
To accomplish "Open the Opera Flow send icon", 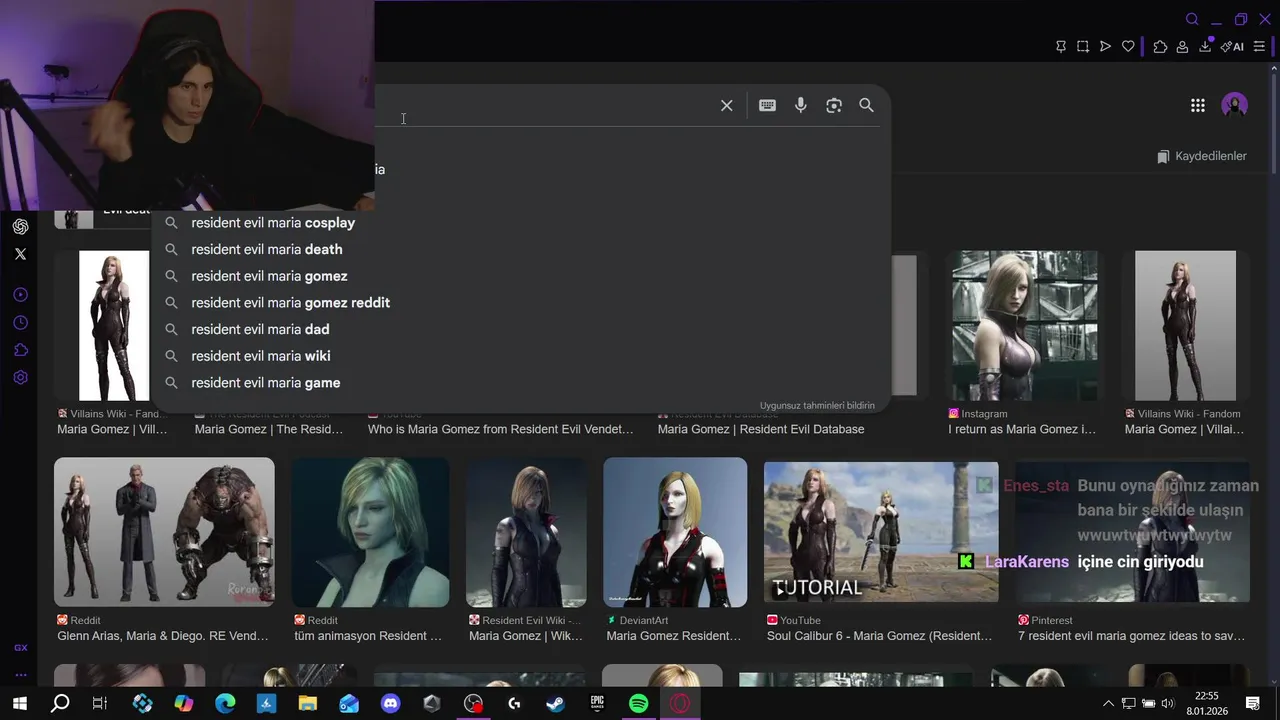I will point(1105,46).
